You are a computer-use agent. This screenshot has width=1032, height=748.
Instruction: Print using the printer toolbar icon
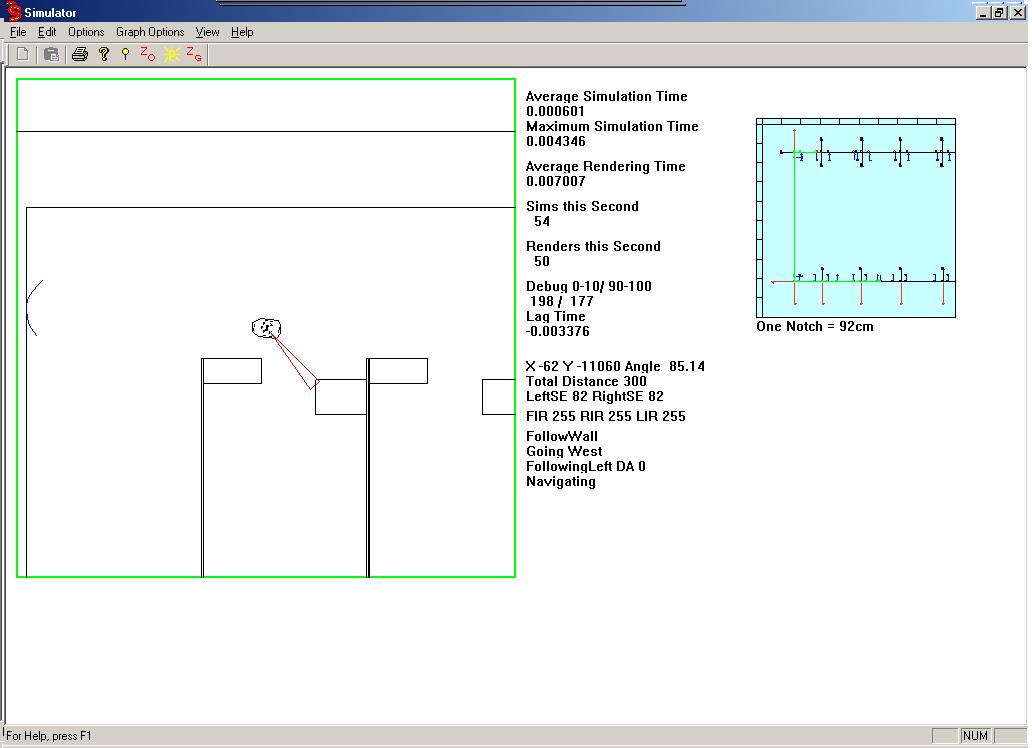80,55
